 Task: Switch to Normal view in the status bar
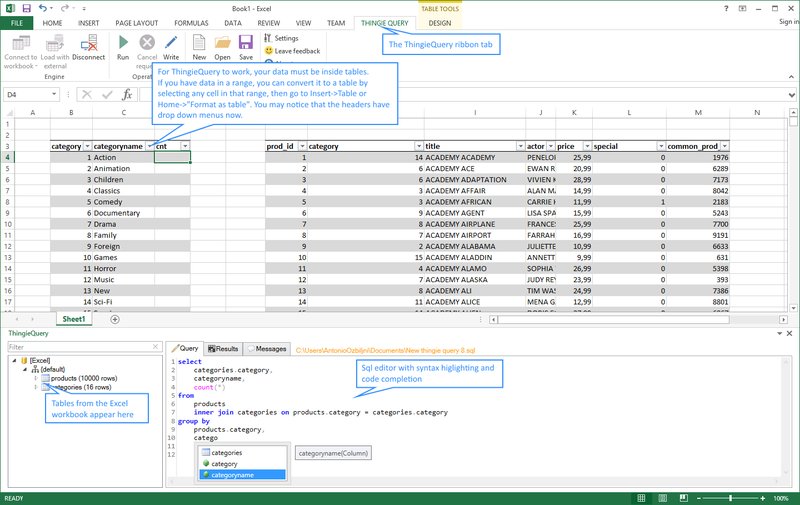point(641,498)
